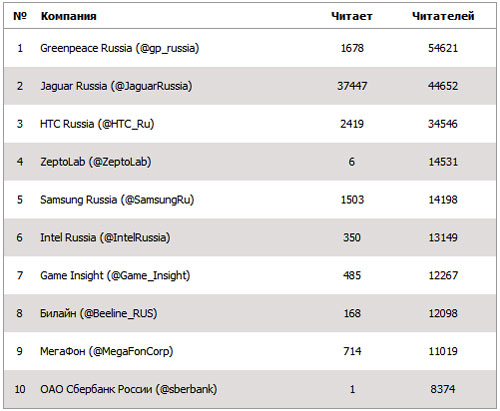This screenshot has height=411, width=500.
Task: Click the follower value 8374 for Sberbank
Action: [443, 389]
